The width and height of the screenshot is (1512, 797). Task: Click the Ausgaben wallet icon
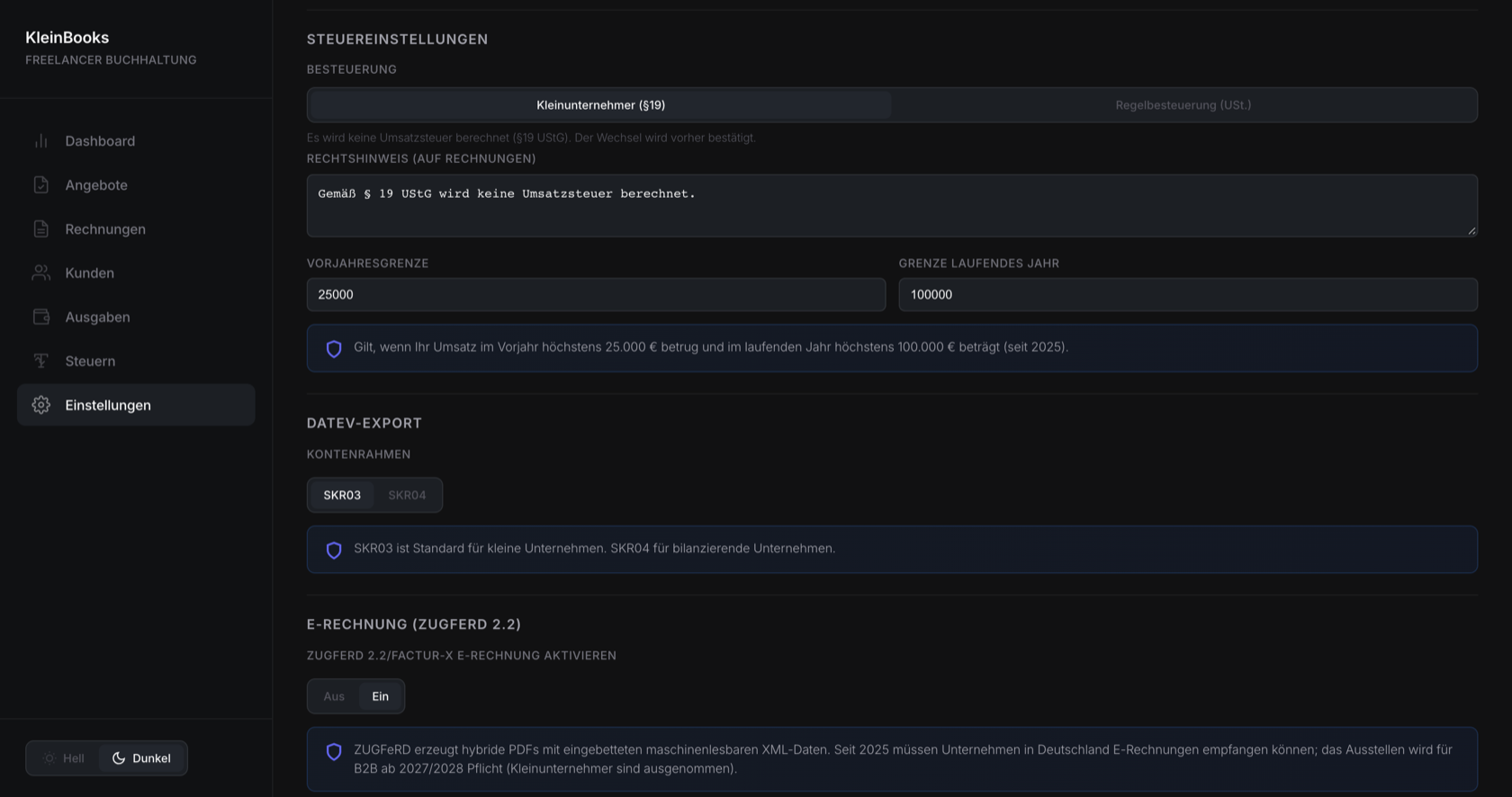(x=41, y=318)
